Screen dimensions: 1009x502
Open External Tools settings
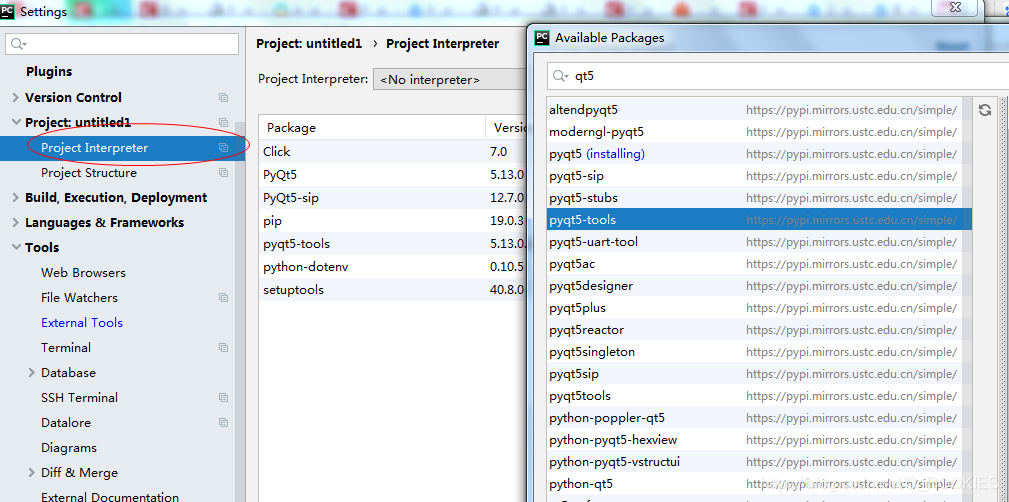(82, 322)
